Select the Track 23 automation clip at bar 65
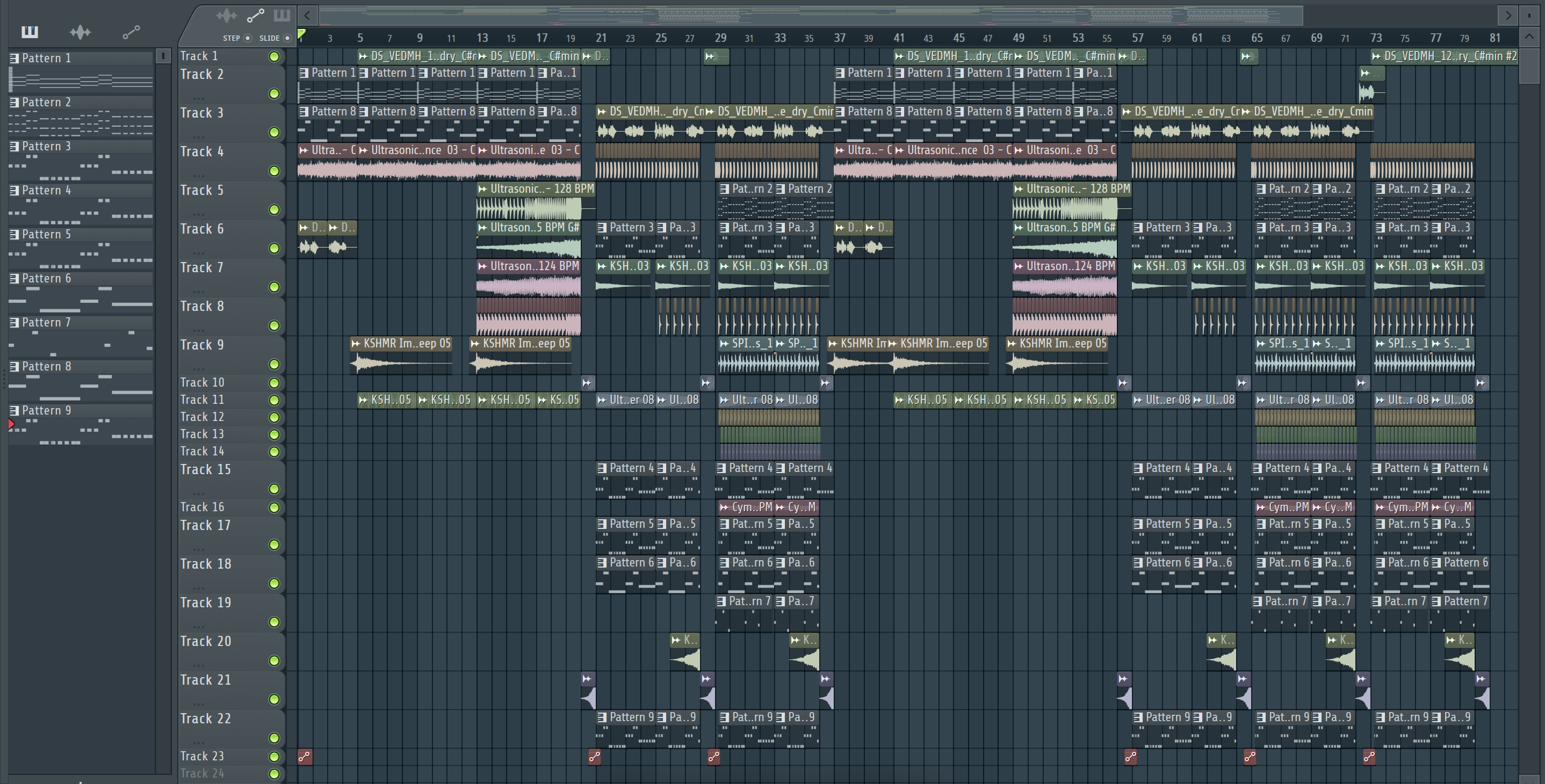This screenshot has height=784, width=1545. click(x=1250, y=757)
